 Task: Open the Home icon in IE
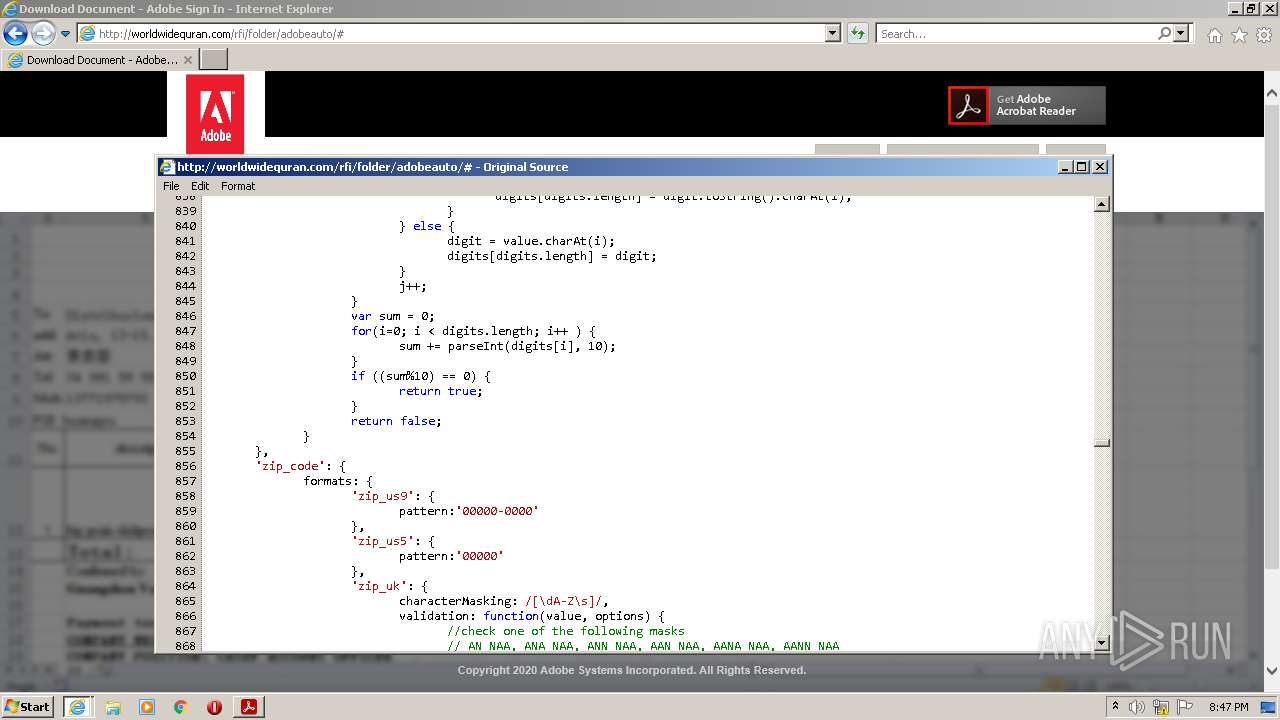pos(1214,35)
